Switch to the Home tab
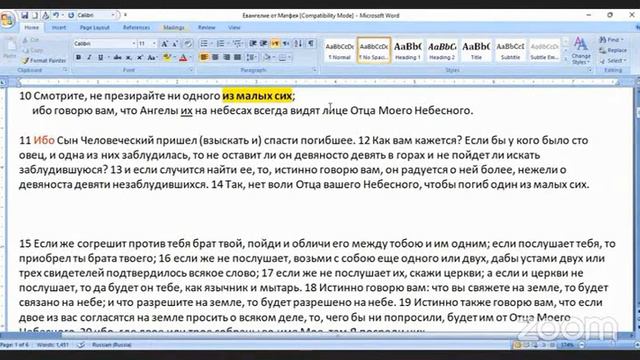 coord(31,28)
